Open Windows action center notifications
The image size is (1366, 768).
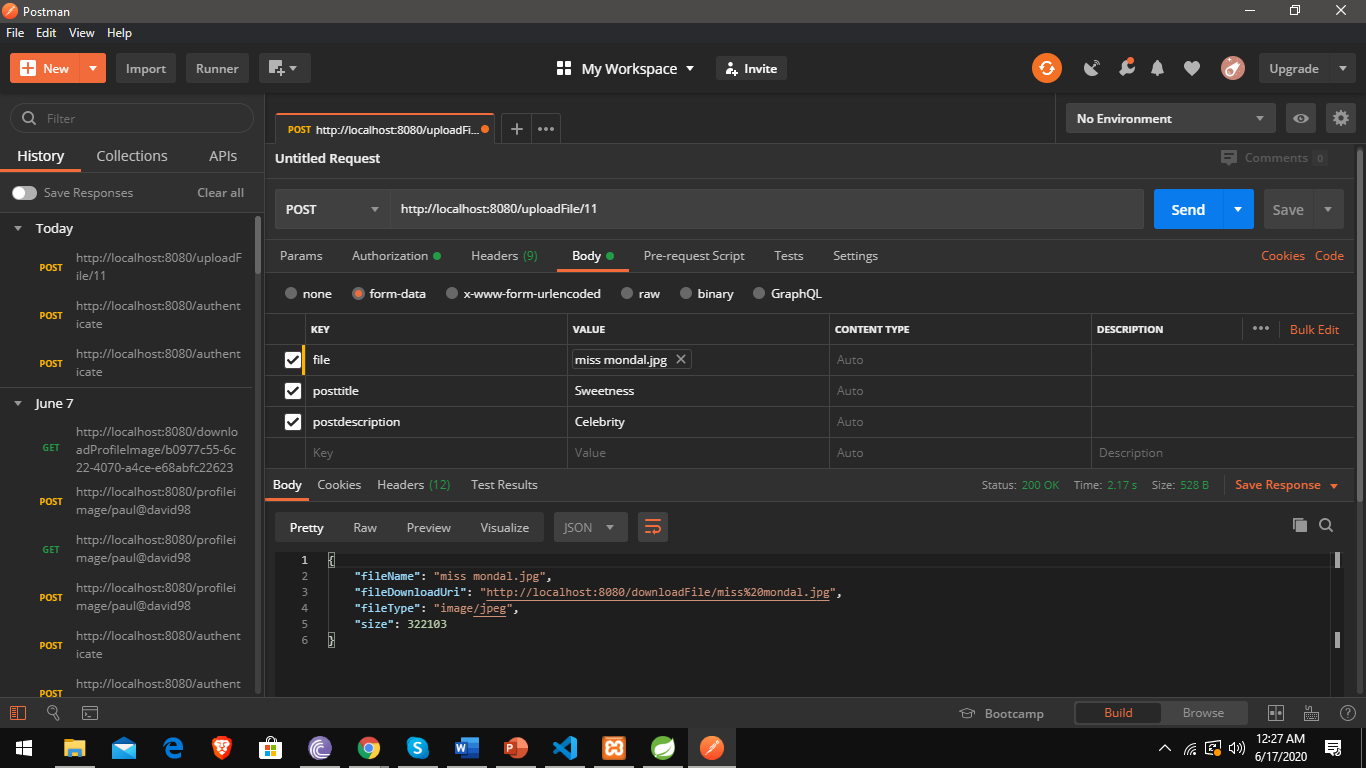point(1332,747)
